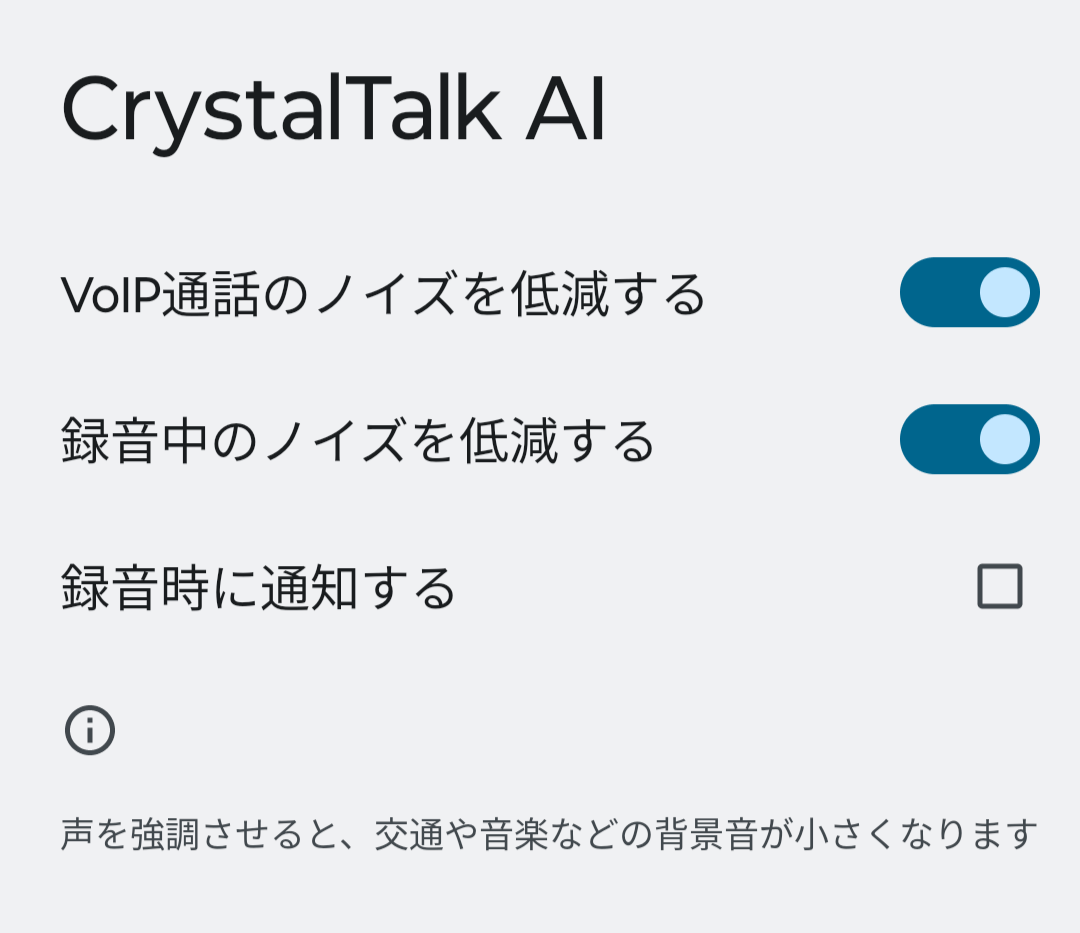This screenshot has width=1080, height=933.
Task: Click the light-blue knob of the VoIP switch
Action: 1004,292
